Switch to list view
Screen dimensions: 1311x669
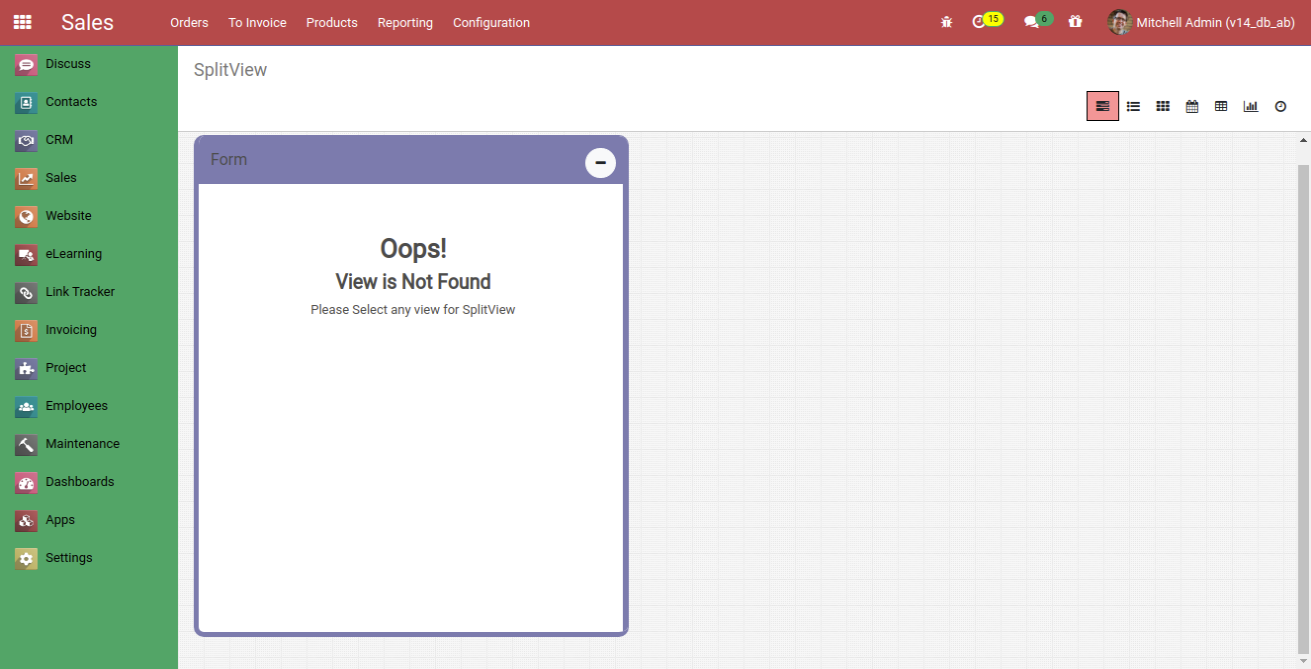click(1133, 106)
